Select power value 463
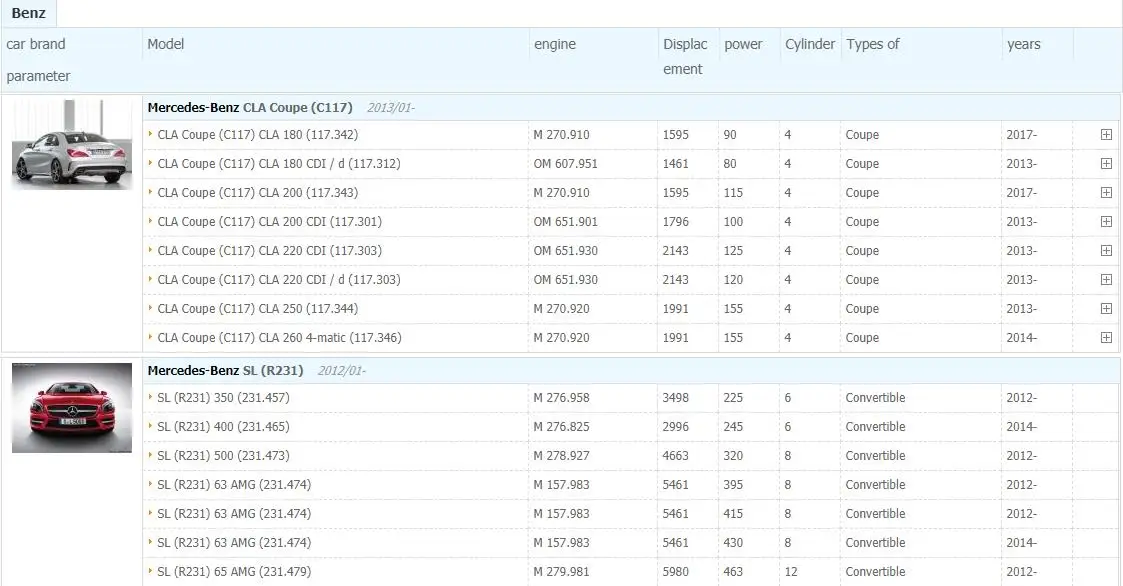Screen dimensions: 1123x586 (x=733, y=572)
